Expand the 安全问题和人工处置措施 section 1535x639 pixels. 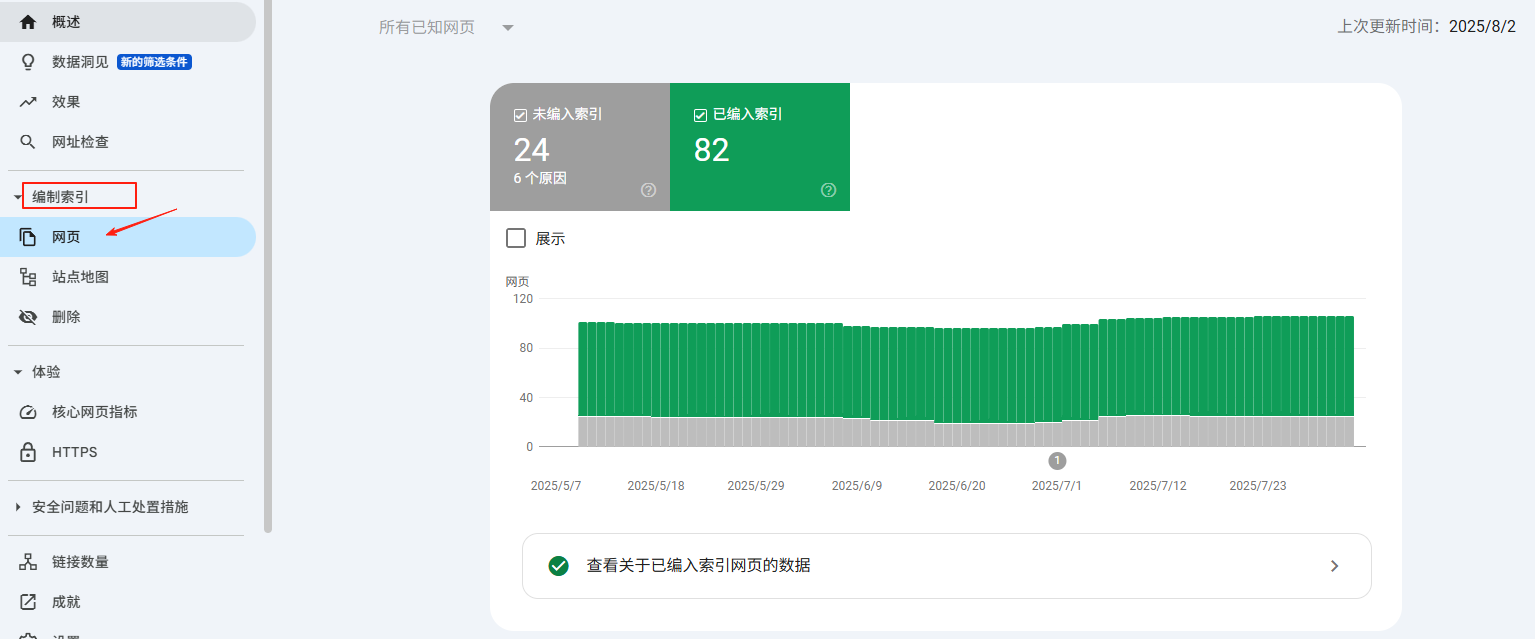click(x=18, y=507)
